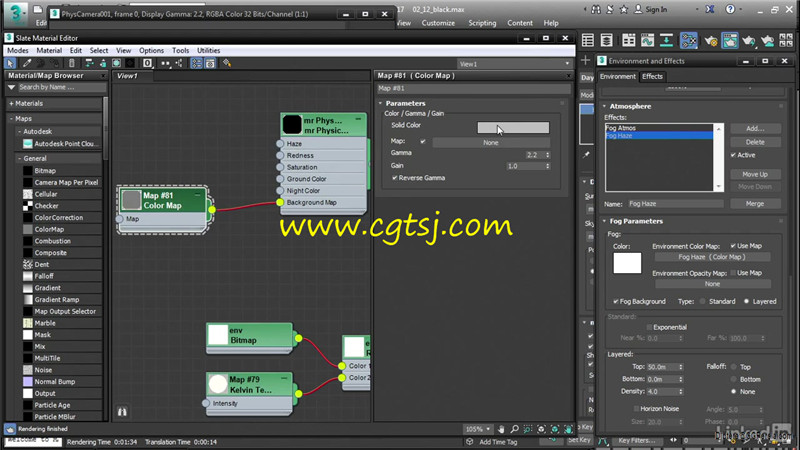800x450 pixels.
Task: Collapse the General maps subgroup
Action: [x=19, y=159]
